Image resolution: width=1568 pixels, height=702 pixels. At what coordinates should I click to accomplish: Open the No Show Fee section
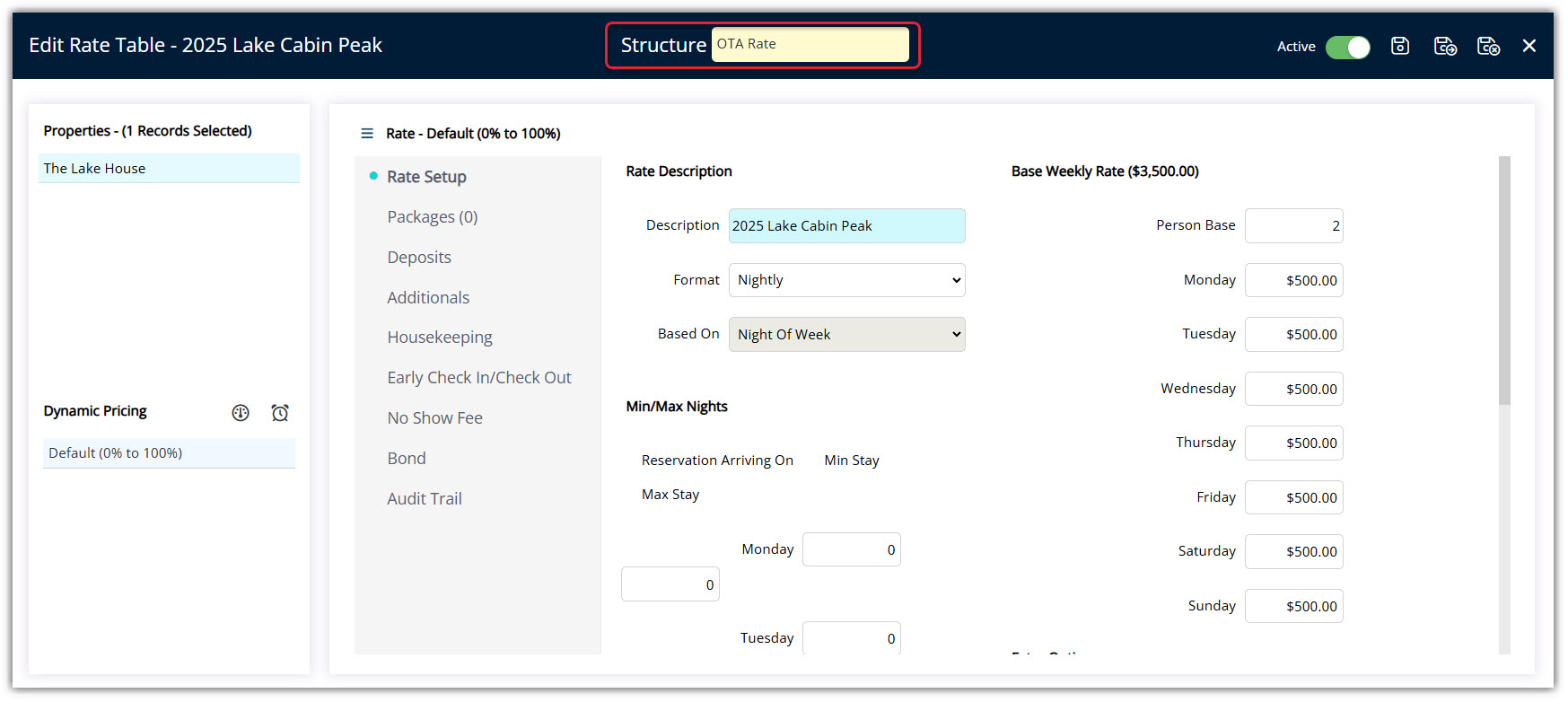pyautogui.click(x=434, y=418)
